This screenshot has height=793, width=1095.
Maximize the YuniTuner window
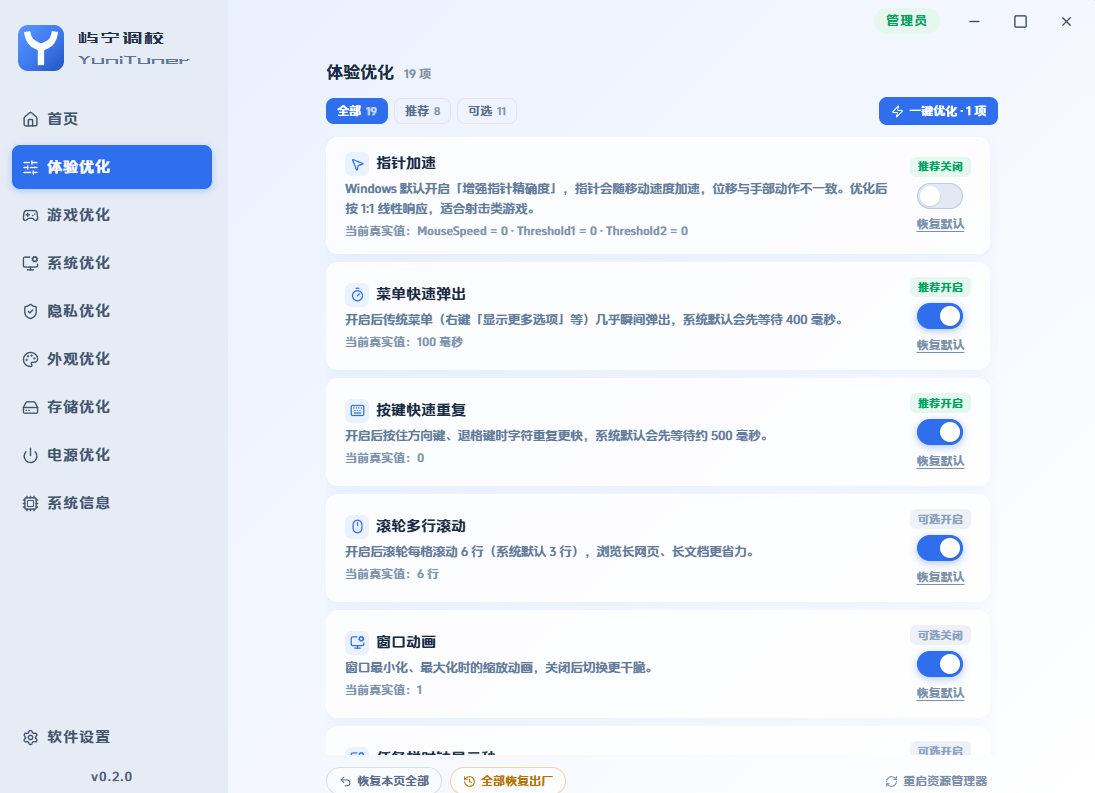1020,22
